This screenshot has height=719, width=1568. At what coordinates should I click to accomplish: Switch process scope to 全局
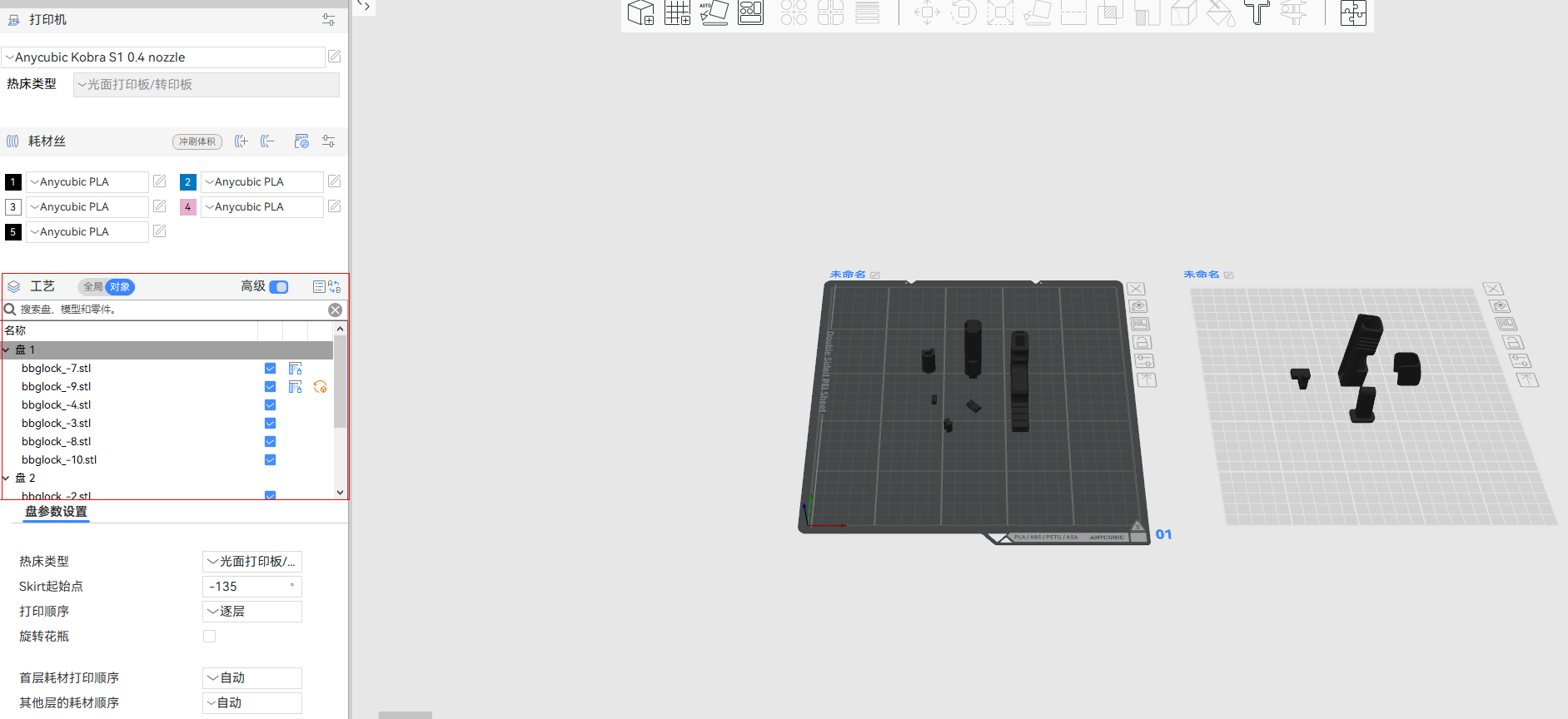coord(92,287)
